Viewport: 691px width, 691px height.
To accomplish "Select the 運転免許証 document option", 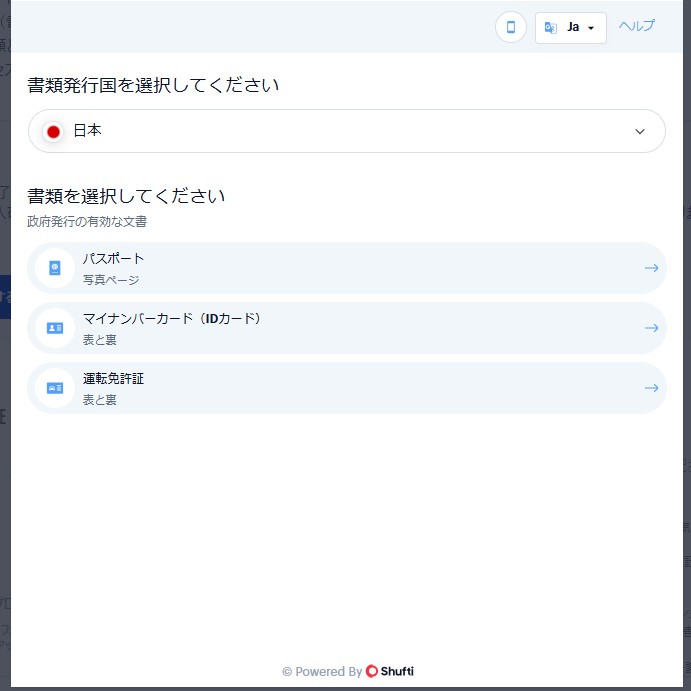I will (x=346, y=388).
